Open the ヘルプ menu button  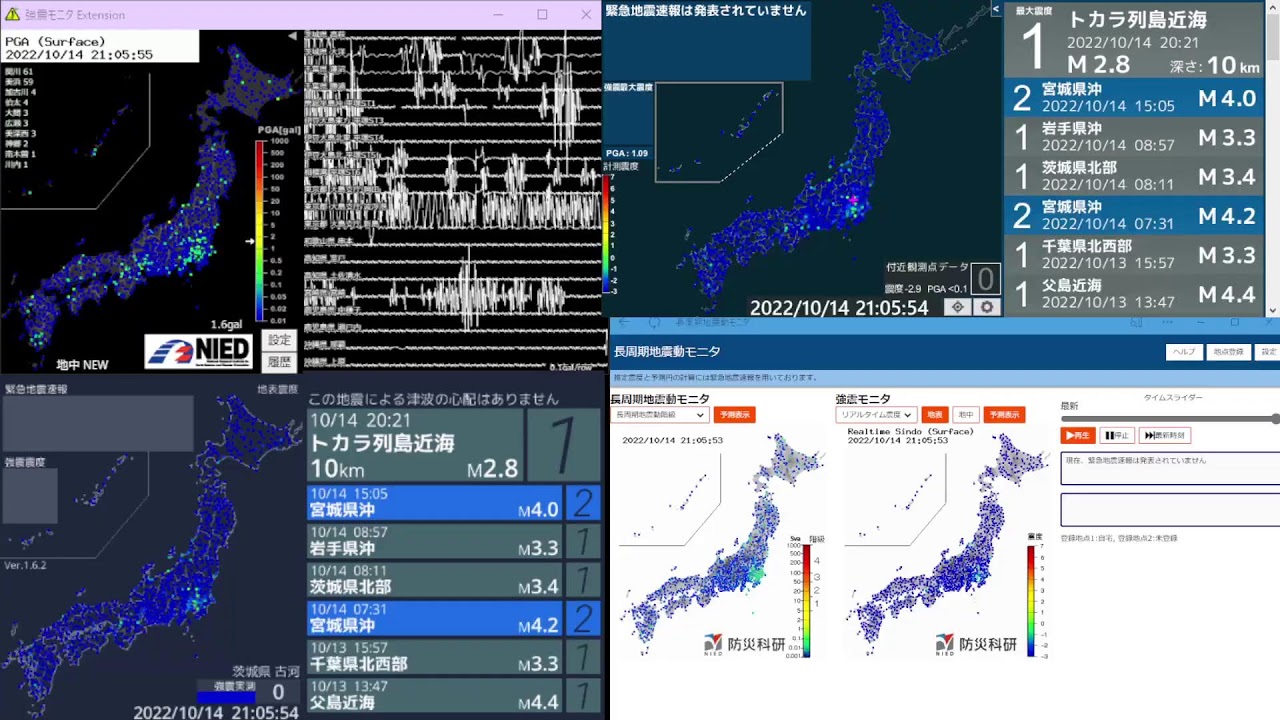[1183, 352]
